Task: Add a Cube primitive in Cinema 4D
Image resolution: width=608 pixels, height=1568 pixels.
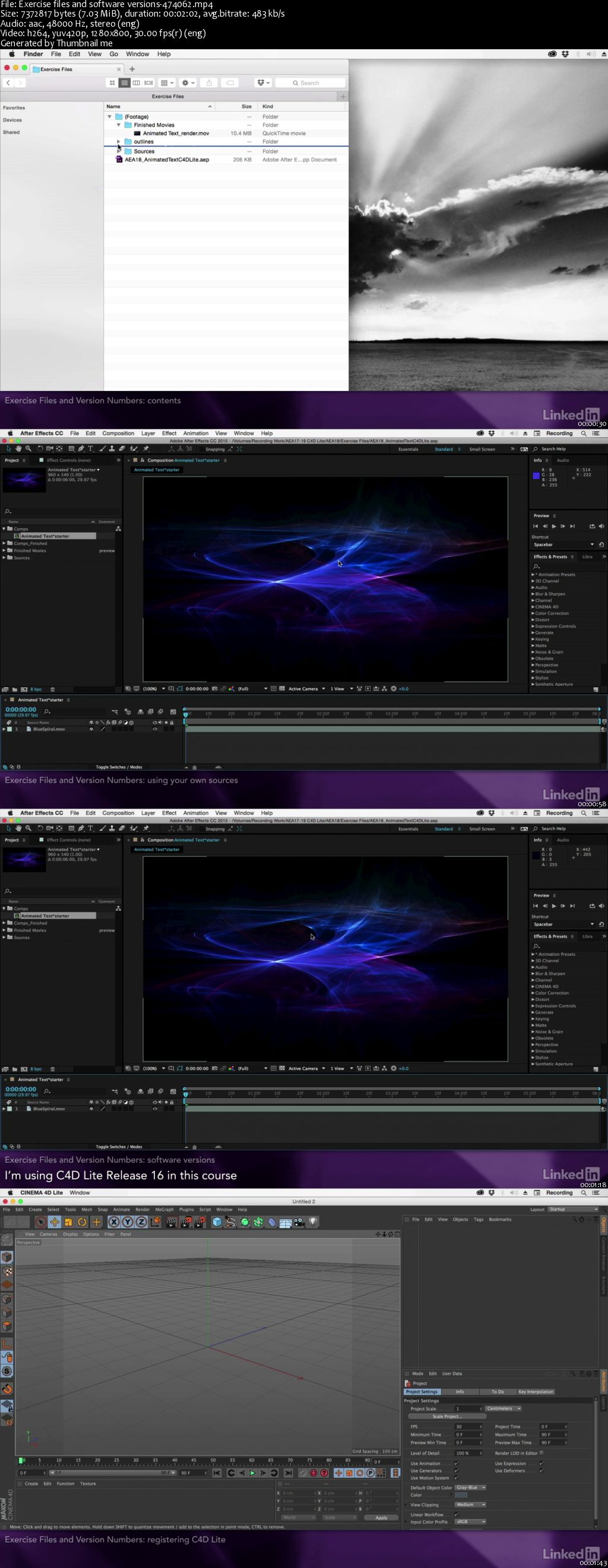Action: click(217, 1222)
